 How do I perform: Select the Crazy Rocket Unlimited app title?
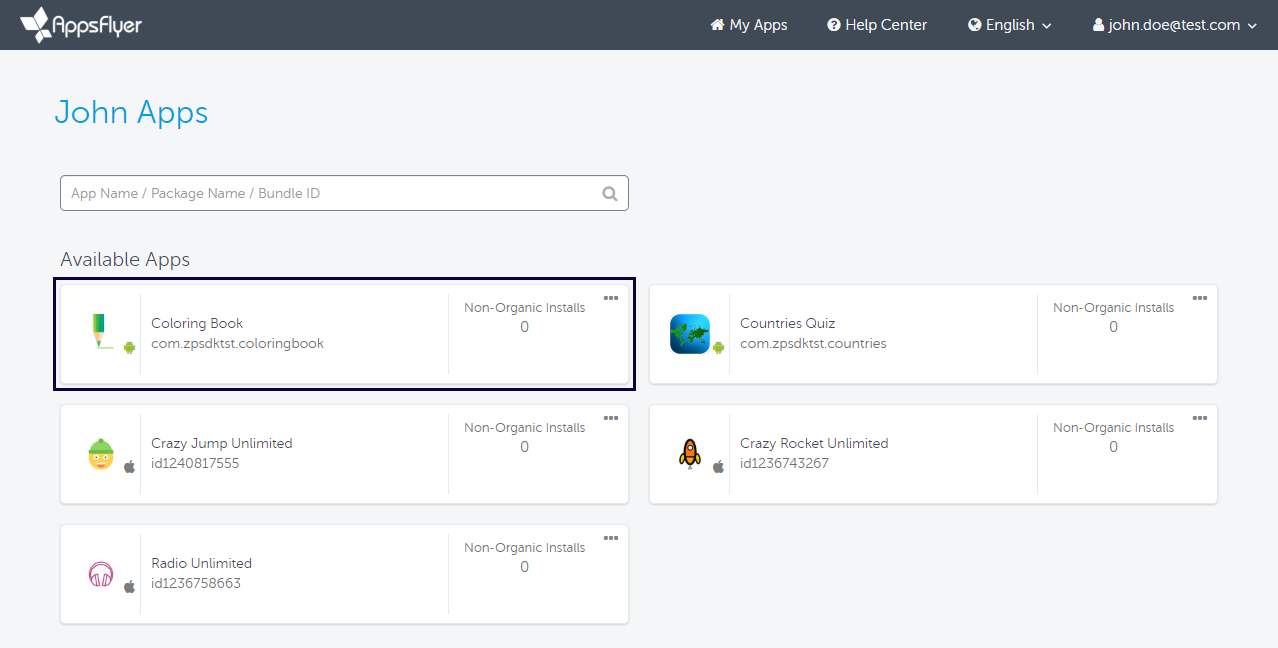pyautogui.click(x=813, y=443)
